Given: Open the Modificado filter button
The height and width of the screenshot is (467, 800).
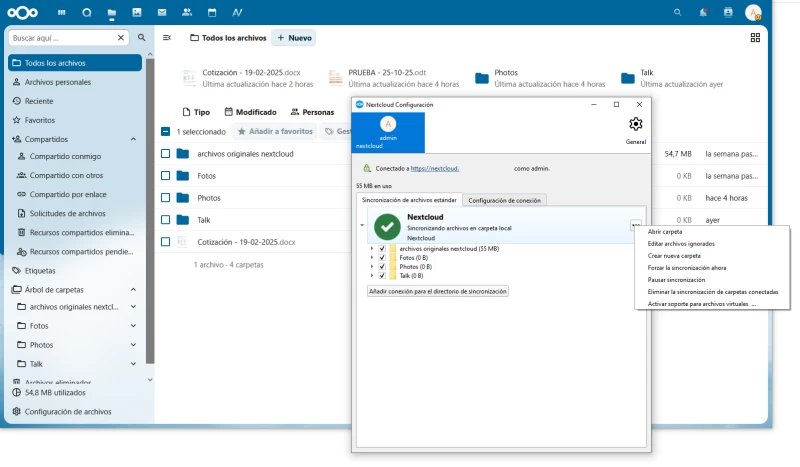Looking at the screenshot, I should [x=251, y=112].
